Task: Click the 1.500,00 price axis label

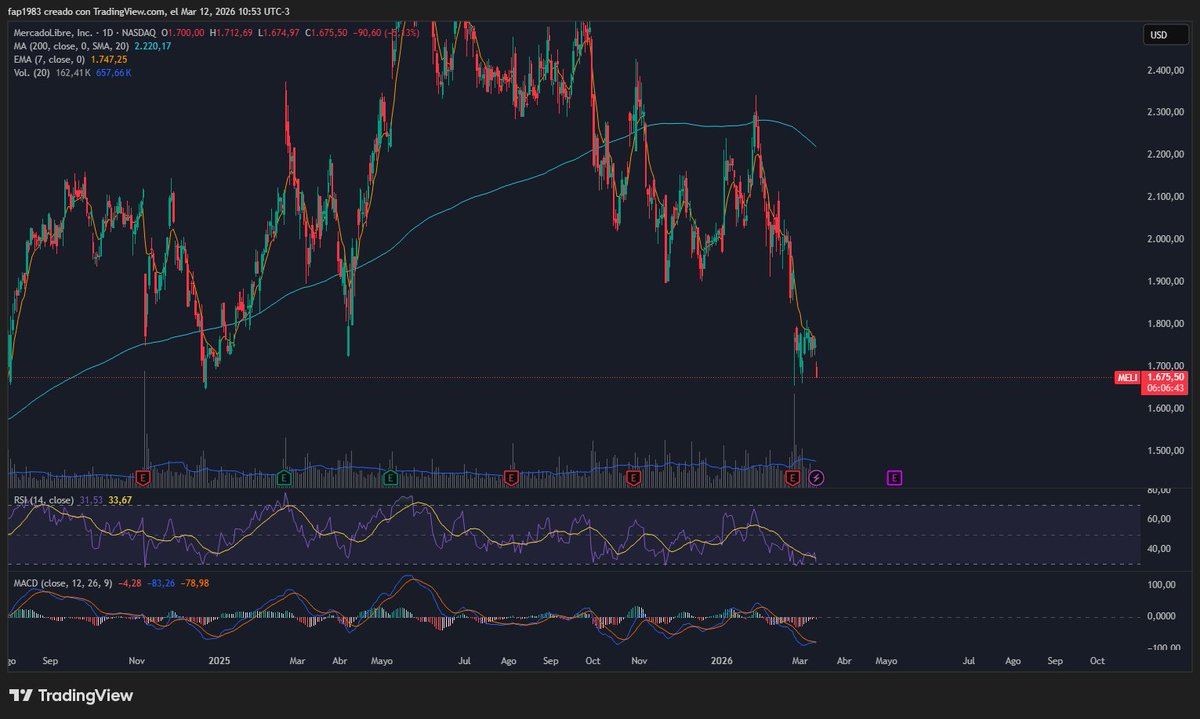Action: point(1165,451)
